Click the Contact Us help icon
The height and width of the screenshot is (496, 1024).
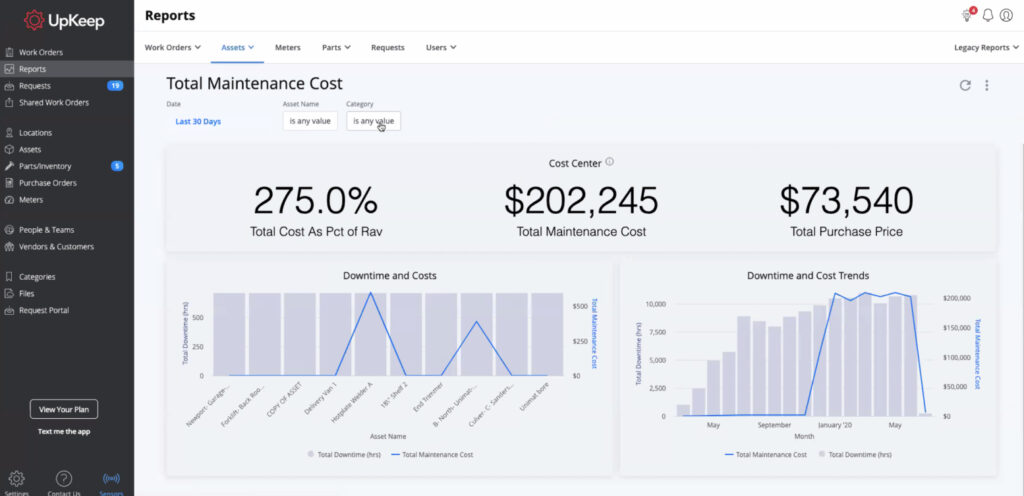tap(63, 479)
